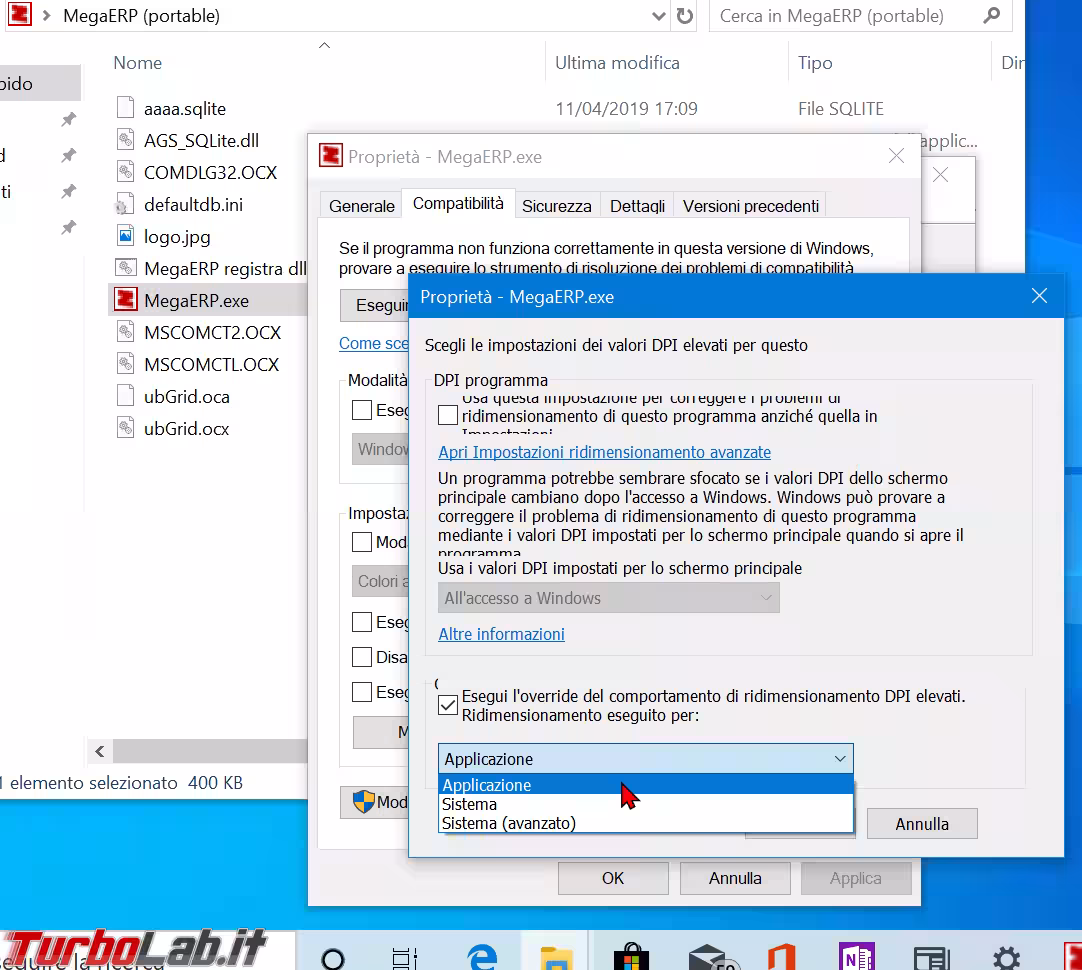Screen dimensions: 1082x970
Task: Sort by the Tipo column header
Action: pyautogui.click(x=815, y=63)
